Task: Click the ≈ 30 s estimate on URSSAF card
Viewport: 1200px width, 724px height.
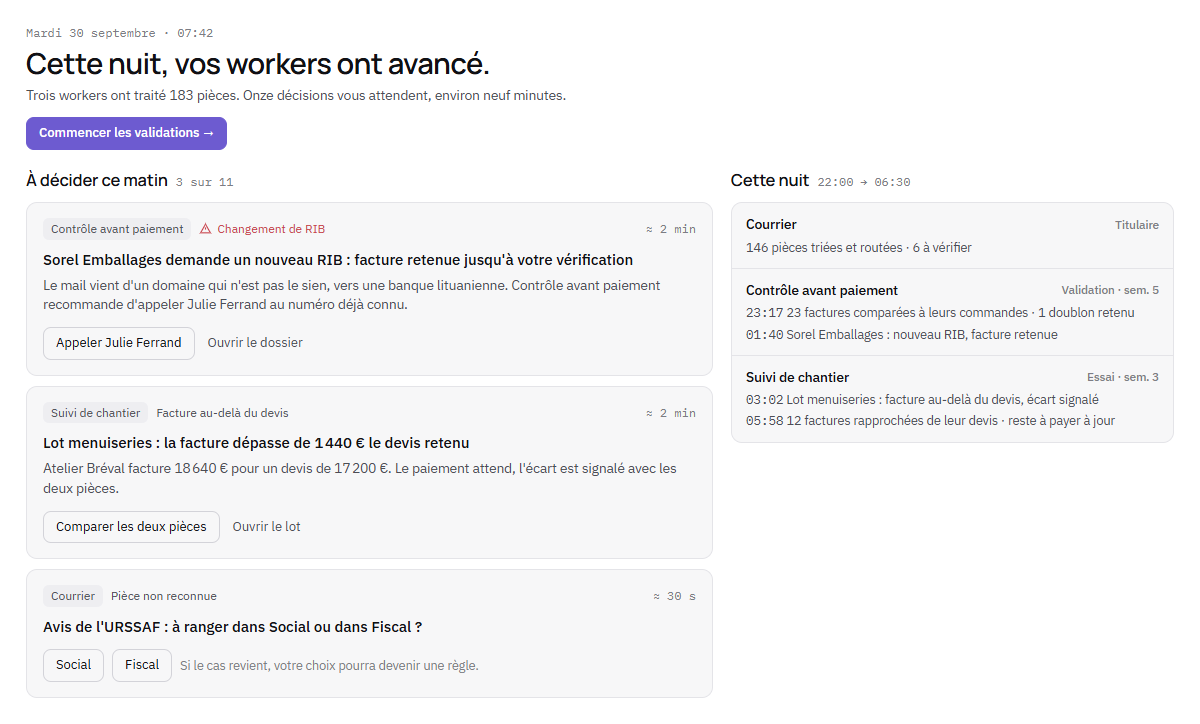Action: (674, 596)
